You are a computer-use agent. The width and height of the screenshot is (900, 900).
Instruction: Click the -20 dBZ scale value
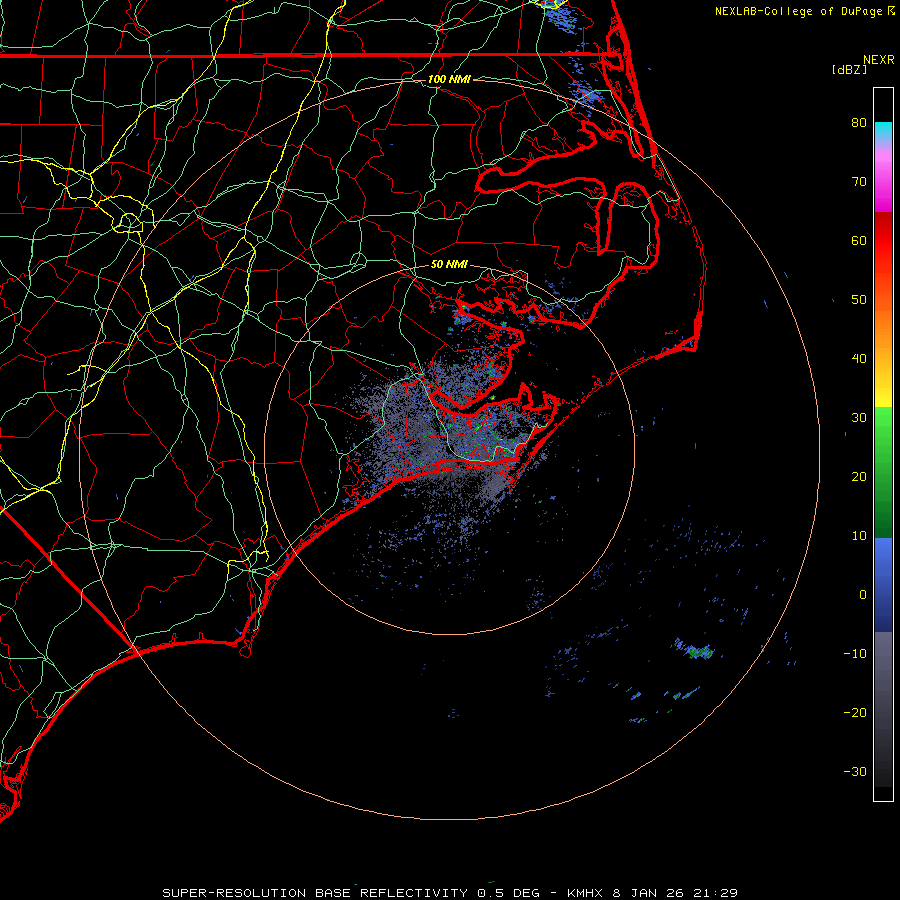coord(855,713)
